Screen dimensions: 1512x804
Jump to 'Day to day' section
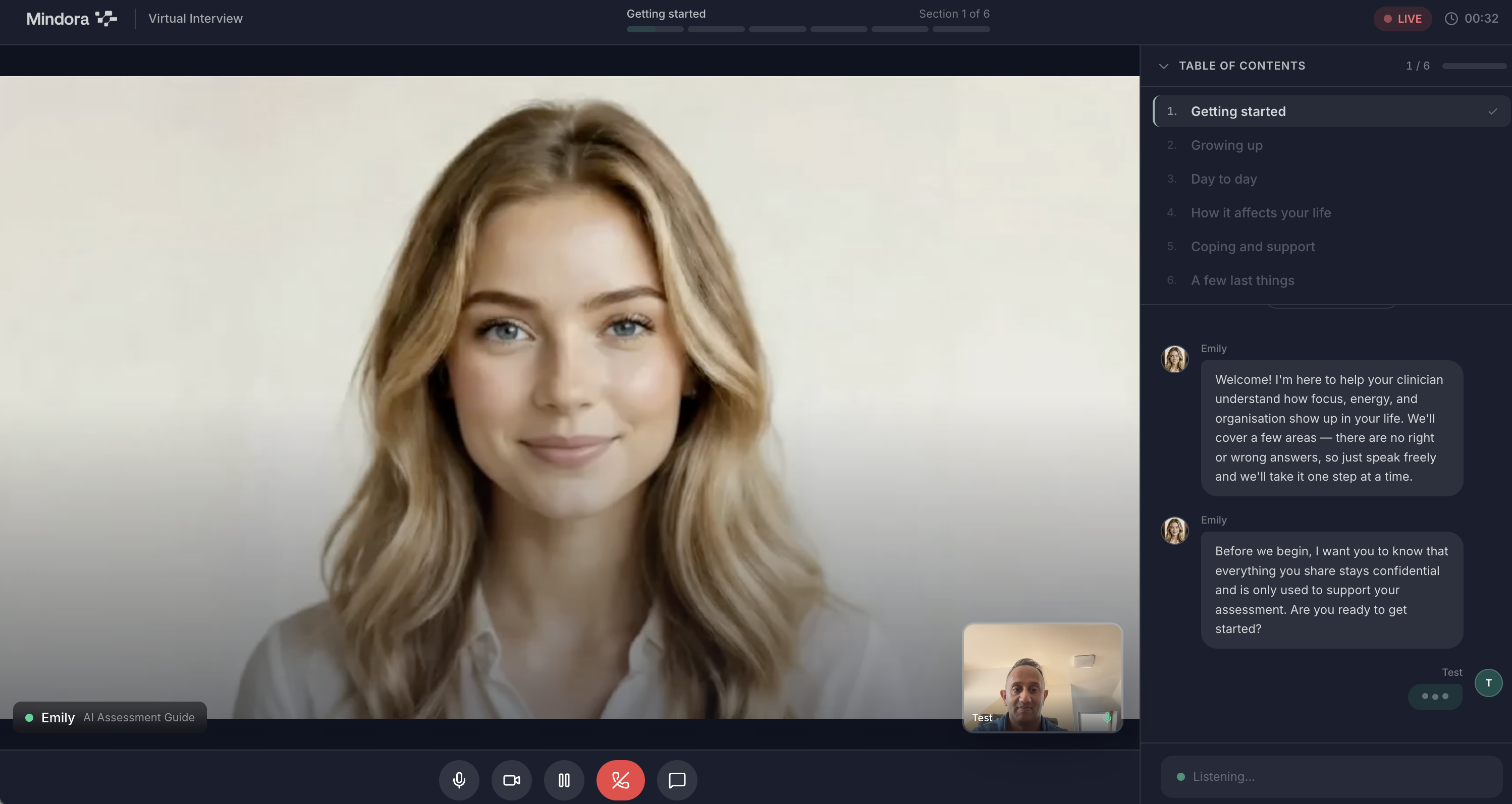click(1331, 179)
